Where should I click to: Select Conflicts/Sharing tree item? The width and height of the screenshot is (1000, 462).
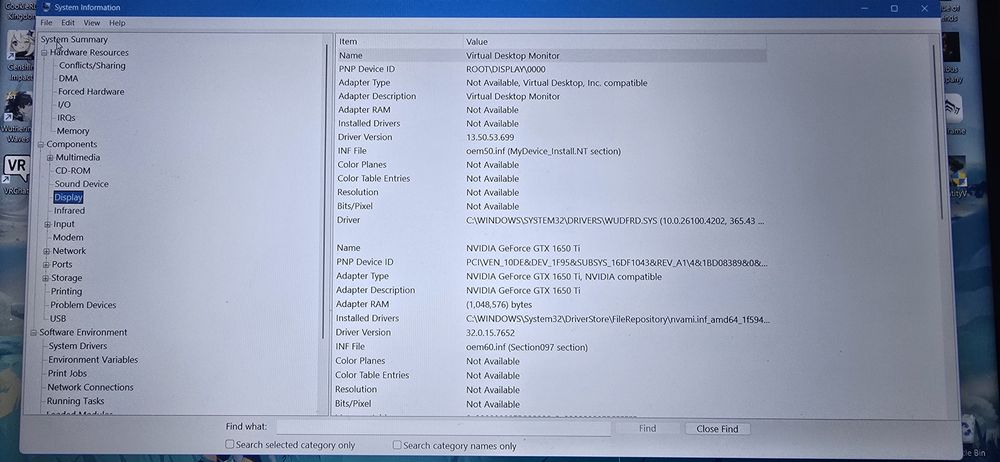coord(92,66)
